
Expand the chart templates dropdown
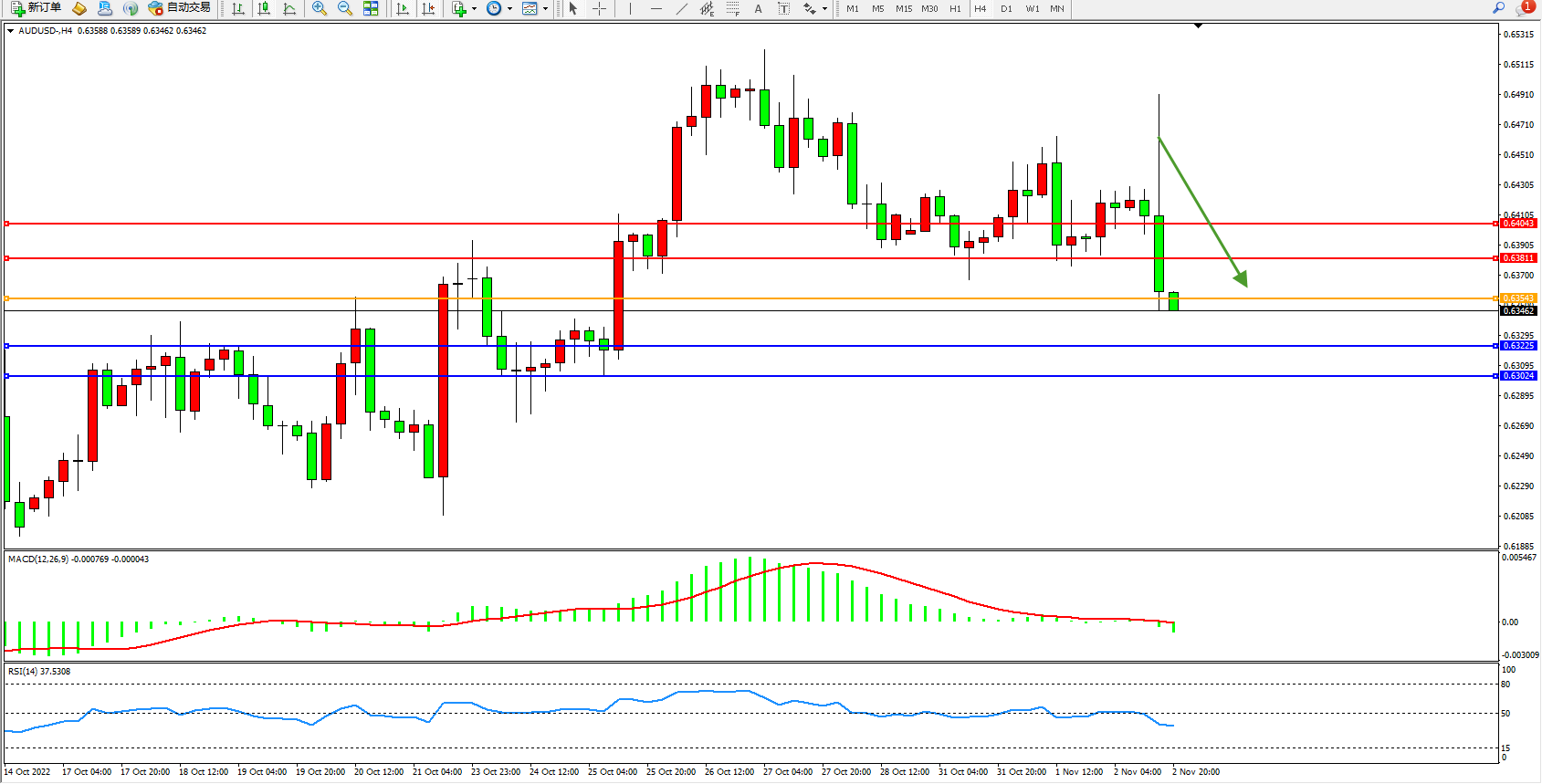point(545,8)
